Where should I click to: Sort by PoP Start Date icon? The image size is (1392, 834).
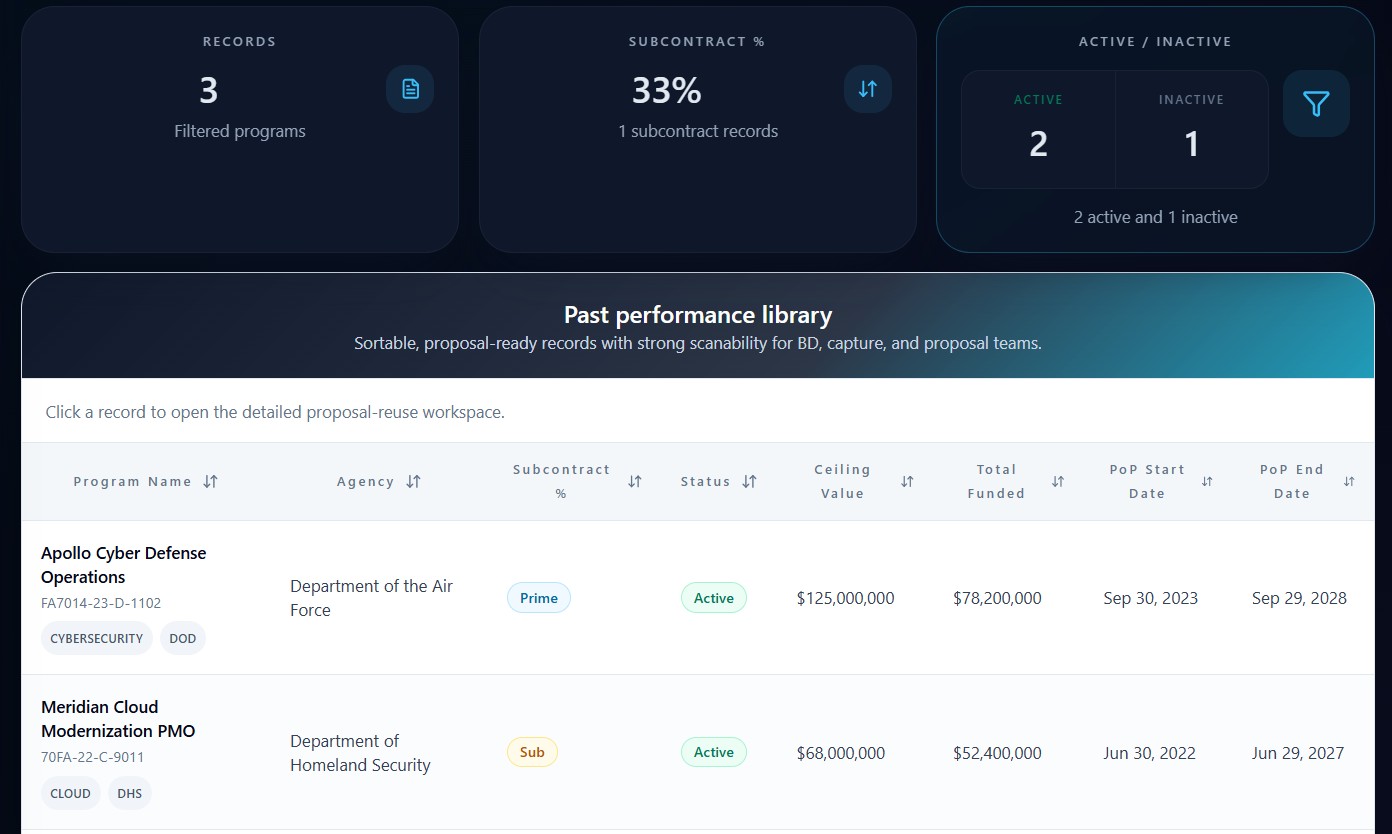tap(1207, 481)
